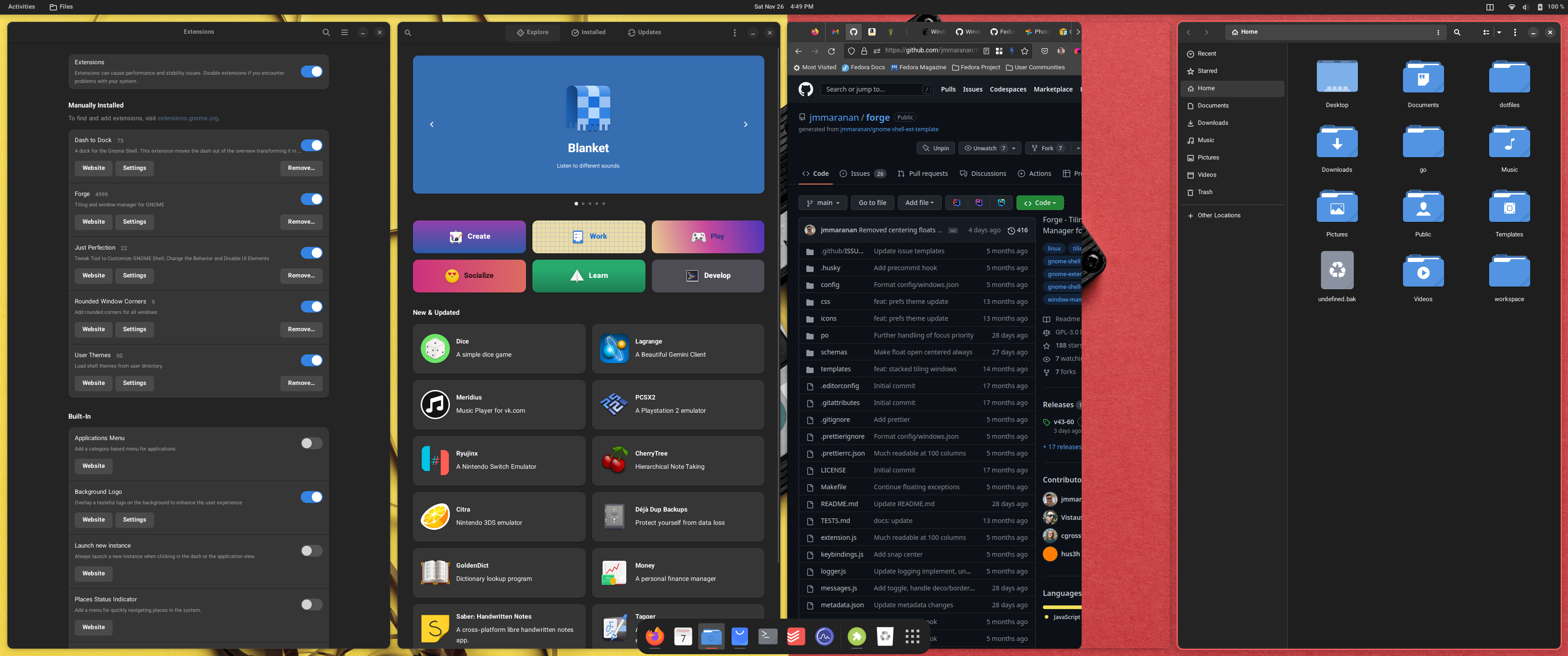
Task: Click the tracking protection shield icon in address bar
Action: point(851,51)
